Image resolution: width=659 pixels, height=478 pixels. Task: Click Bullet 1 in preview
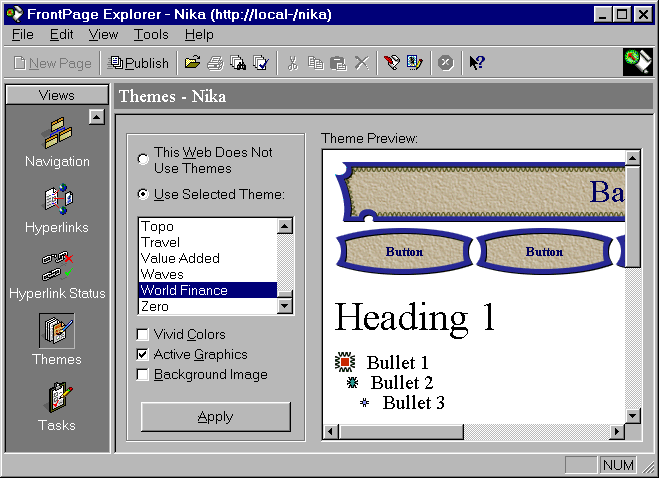pos(397,362)
